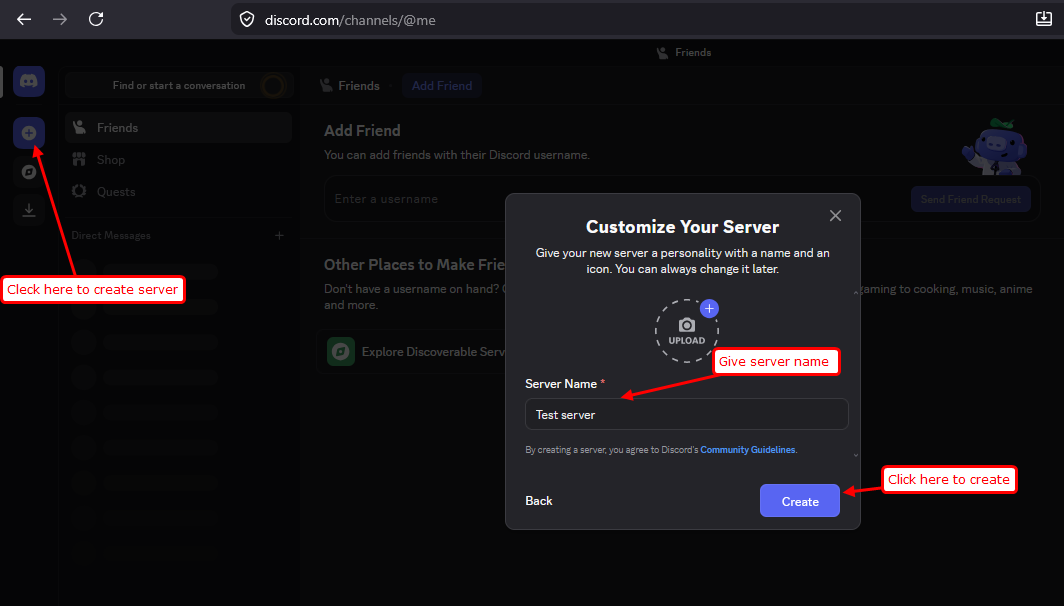Go back using browser back arrow
The height and width of the screenshot is (606, 1064).
click(x=24, y=19)
